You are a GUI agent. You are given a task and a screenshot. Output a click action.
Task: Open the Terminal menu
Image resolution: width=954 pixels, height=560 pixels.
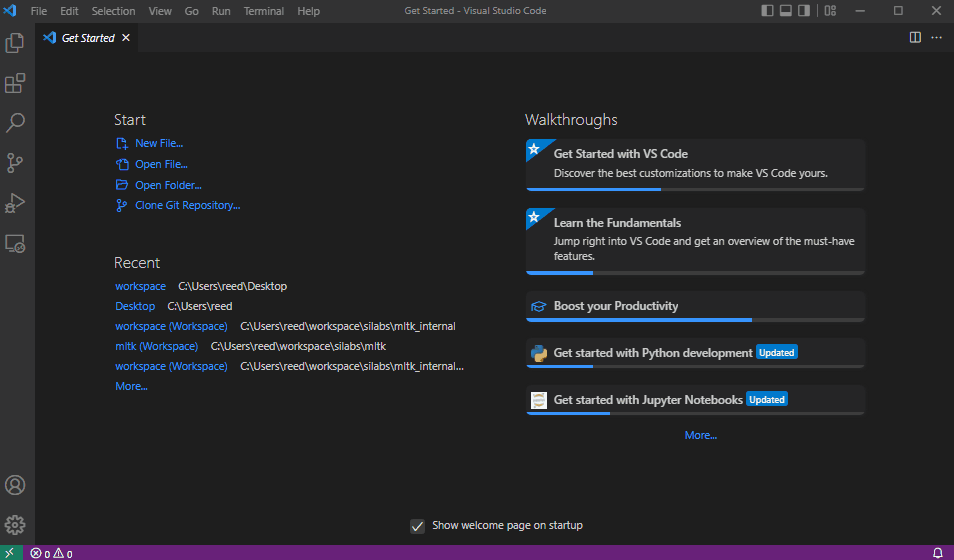[263, 11]
